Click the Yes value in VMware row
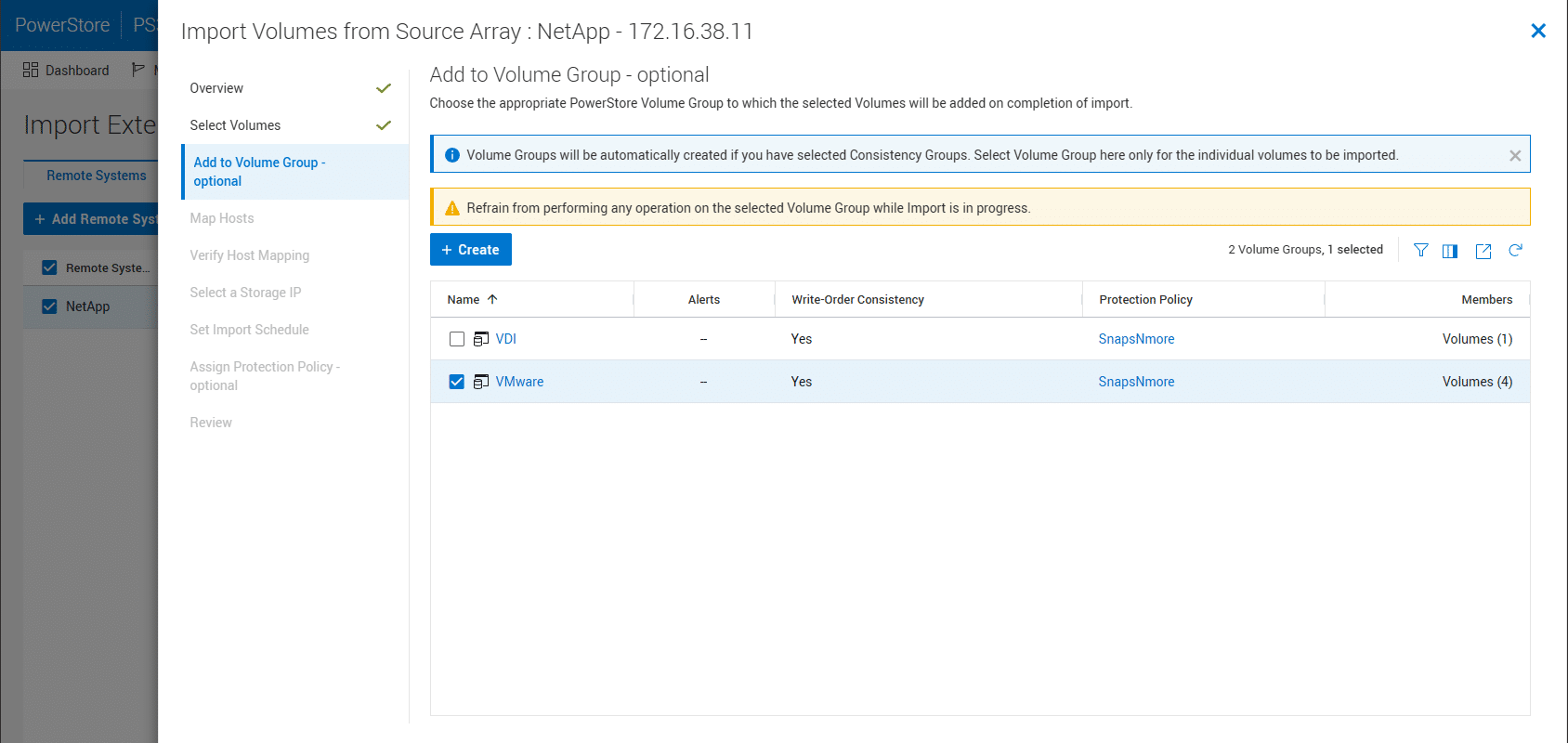The width and height of the screenshot is (1568, 743). point(802,382)
